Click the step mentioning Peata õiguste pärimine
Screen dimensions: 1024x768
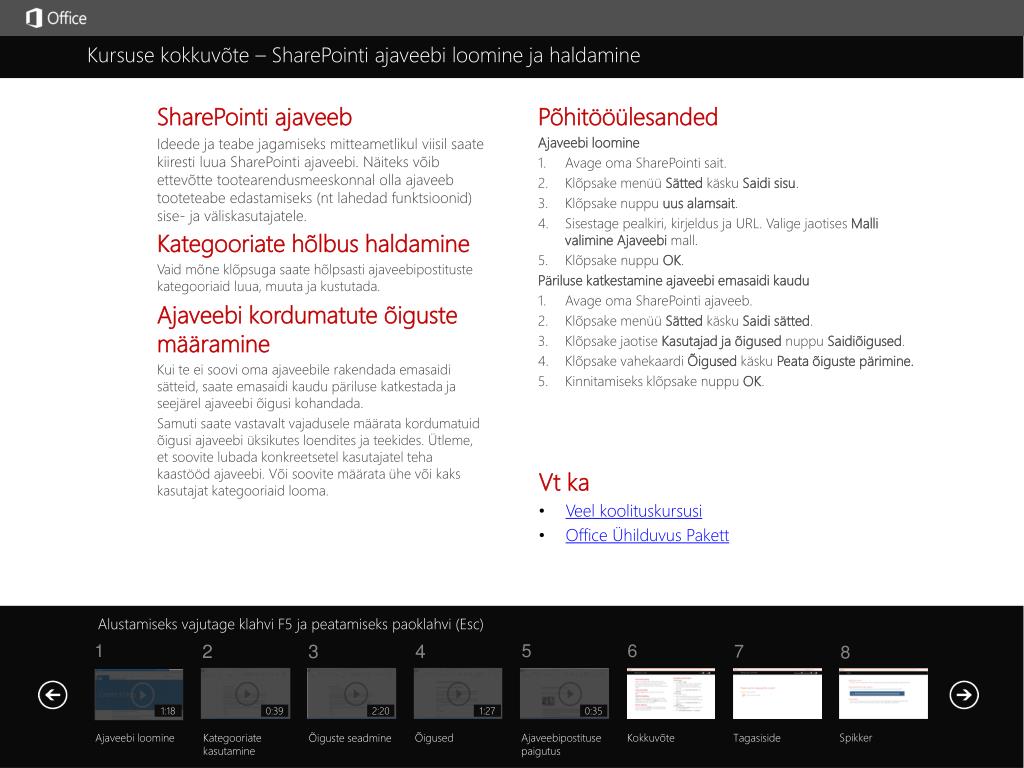pyautogui.click(x=726, y=361)
